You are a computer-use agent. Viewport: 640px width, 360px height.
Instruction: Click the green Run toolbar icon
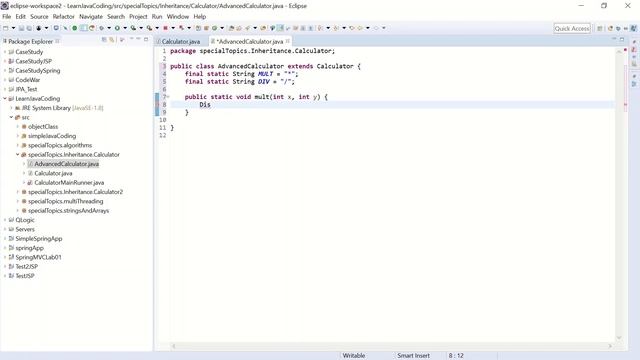[x=117, y=28]
